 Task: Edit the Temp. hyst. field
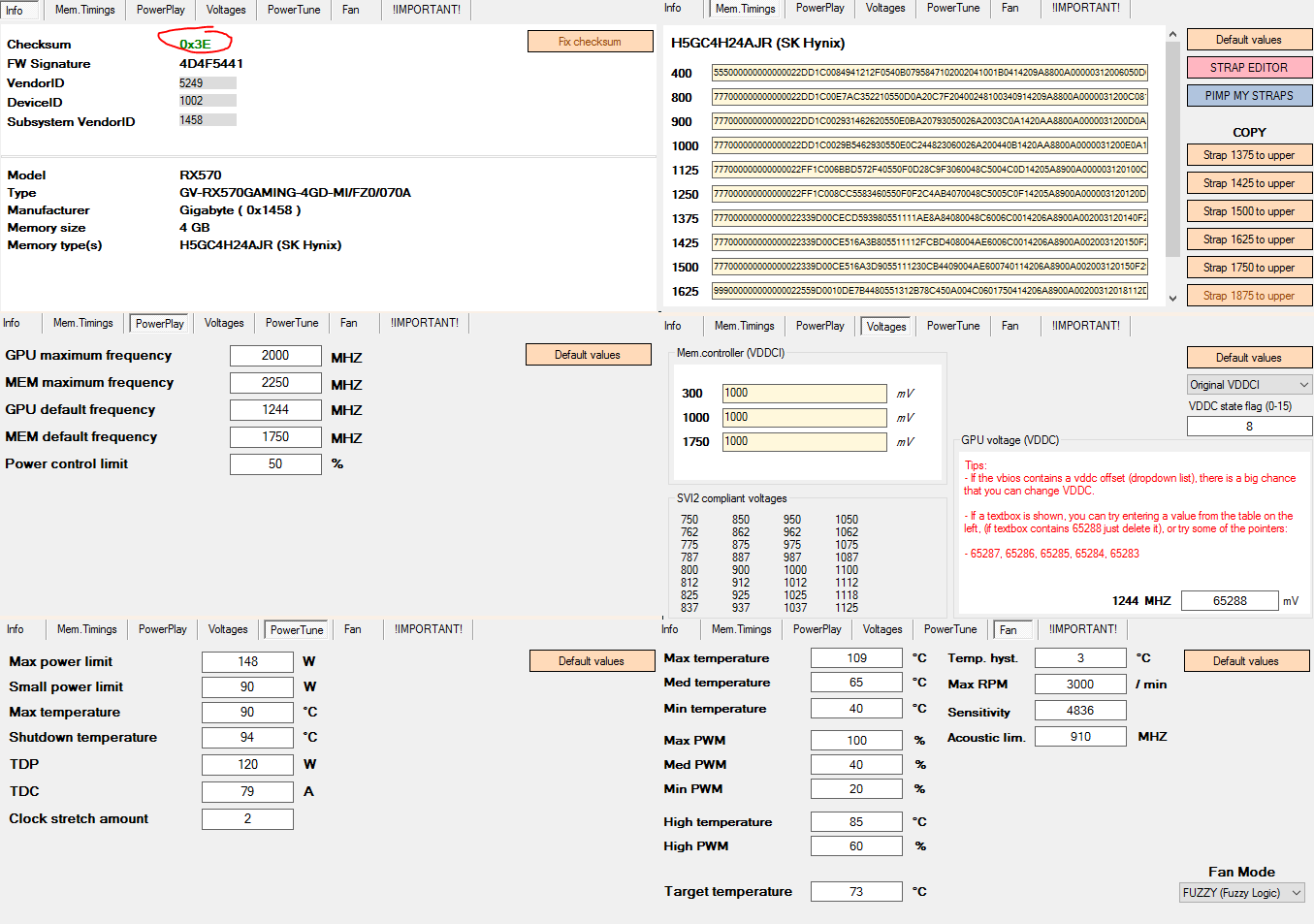1080,658
